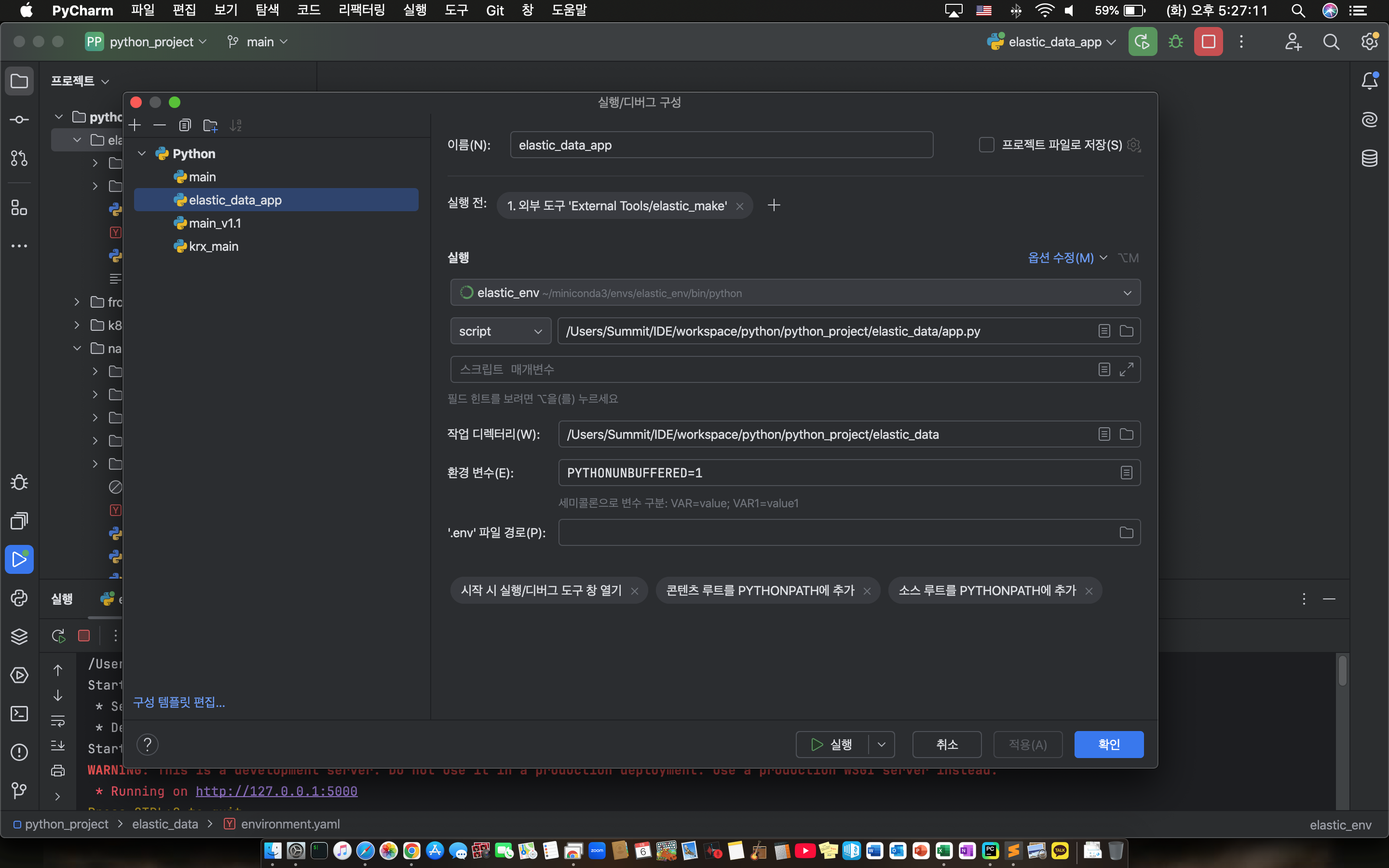Open the elastic_env interpreter dropdown

(x=1127, y=293)
